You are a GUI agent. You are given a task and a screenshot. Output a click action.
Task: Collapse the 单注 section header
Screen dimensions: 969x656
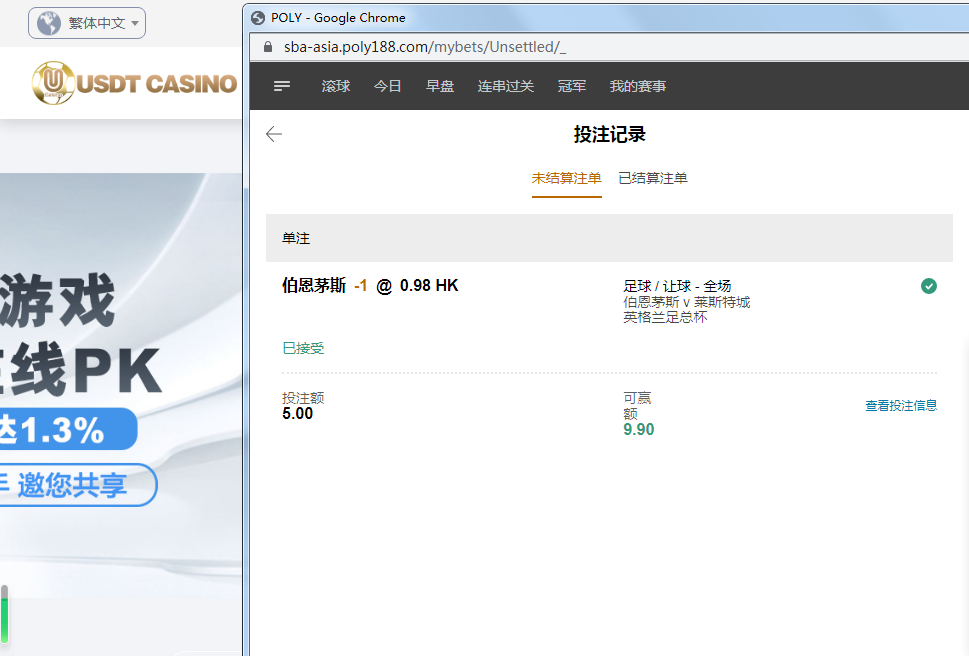pyautogui.click(x=609, y=239)
